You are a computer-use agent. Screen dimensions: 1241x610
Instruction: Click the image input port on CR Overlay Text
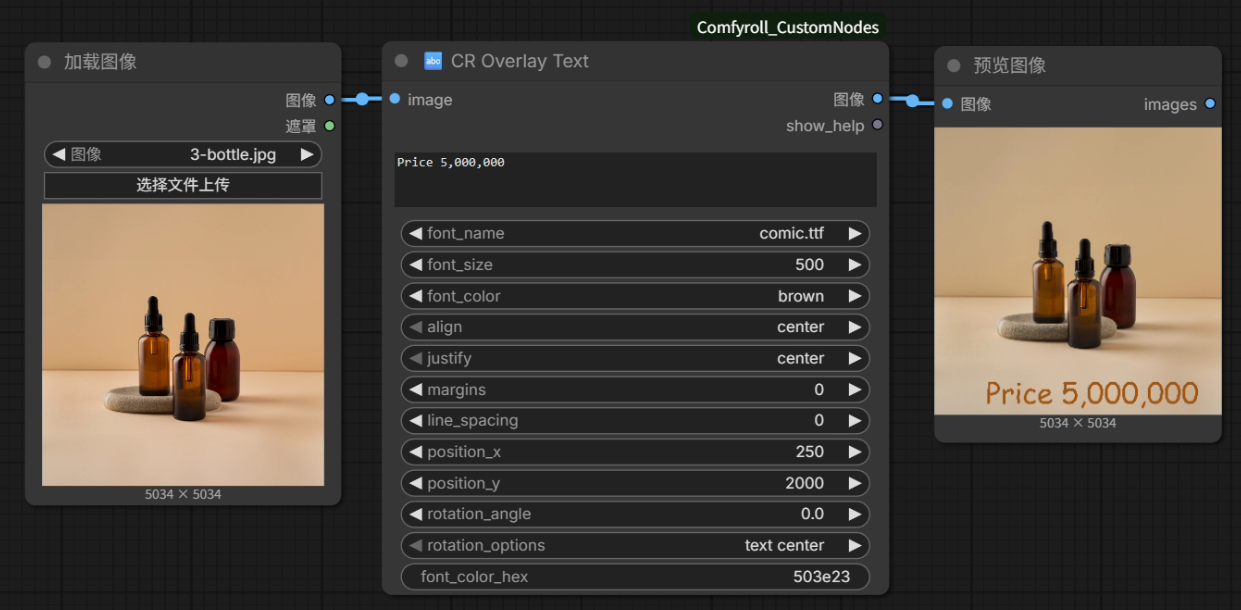point(395,99)
